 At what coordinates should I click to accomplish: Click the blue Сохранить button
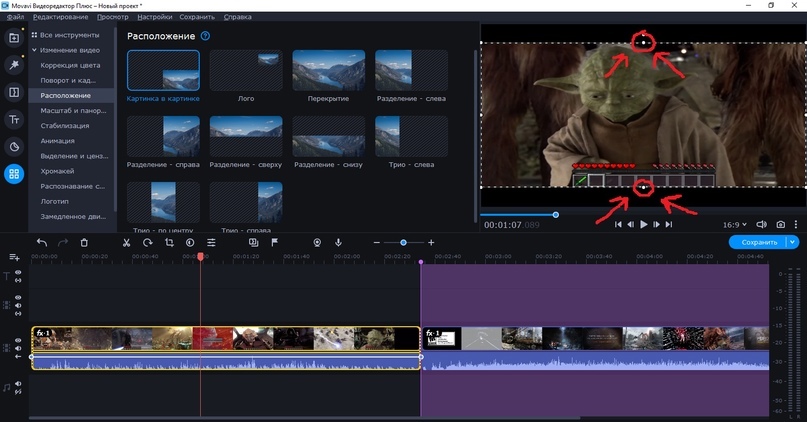758,242
